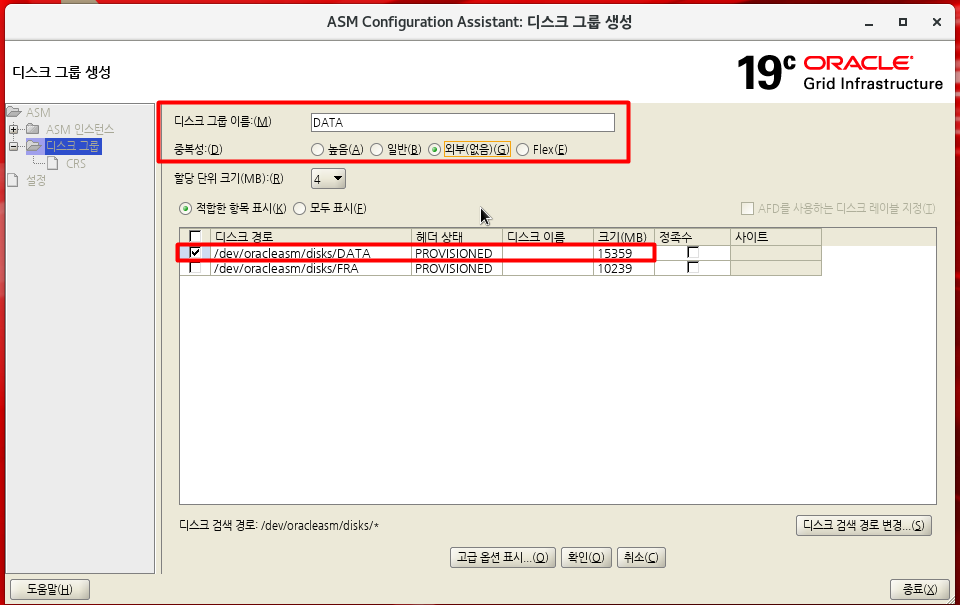Click the 사이트 cell for FRA disk
The width and height of the screenshot is (960, 605).
(x=776, y=268)
